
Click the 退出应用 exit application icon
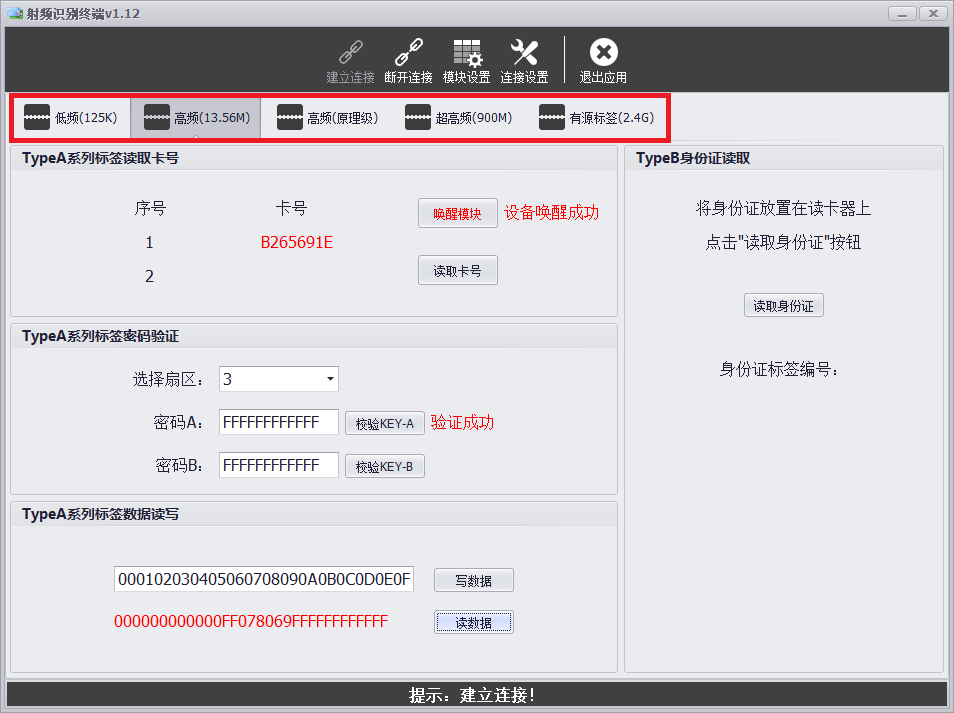pos(604,58)
